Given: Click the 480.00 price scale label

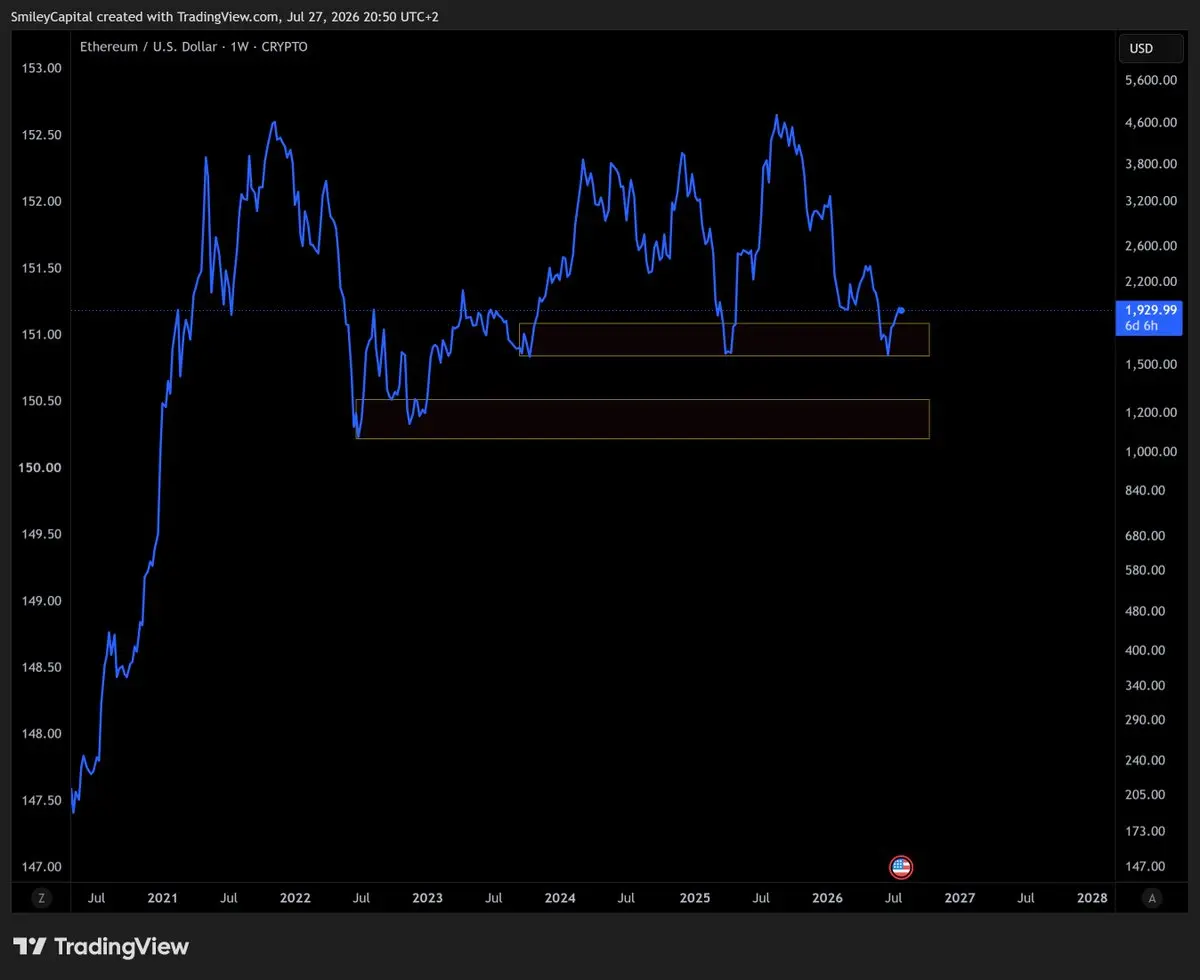Looking at the screenshot, I should [x=1145, y=611].
